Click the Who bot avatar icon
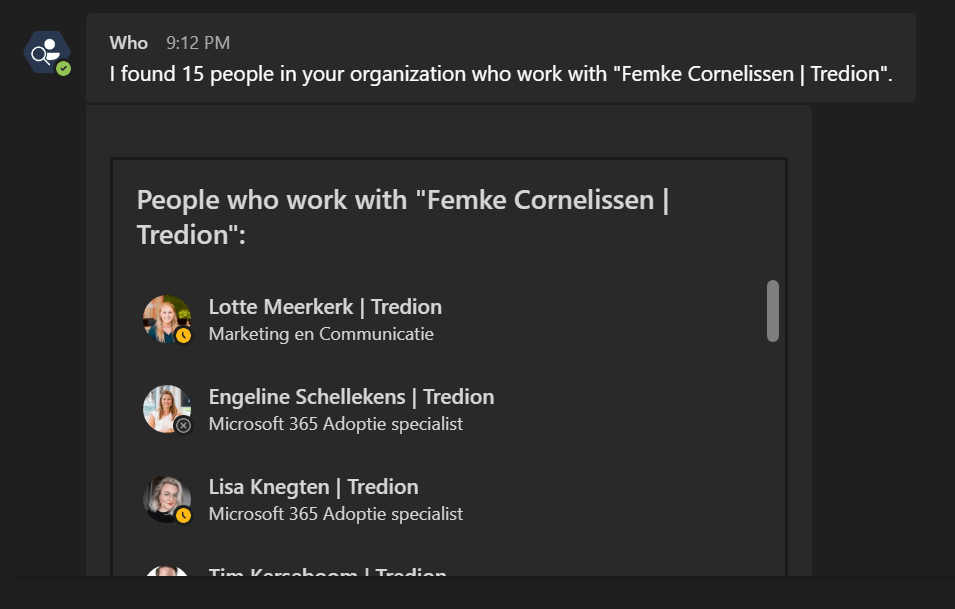This screenshot has height=609, width=955. 46,53
